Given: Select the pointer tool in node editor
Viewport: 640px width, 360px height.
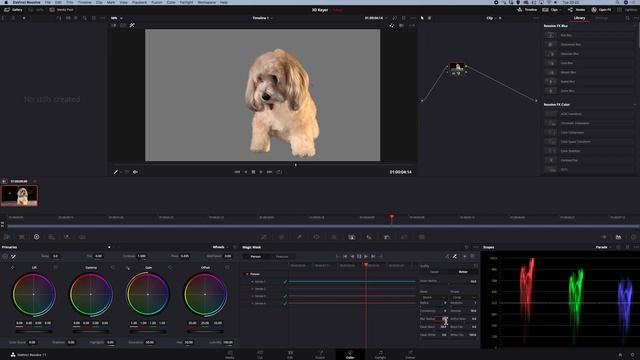Looking at the screenshot, I should click(422, 18).
